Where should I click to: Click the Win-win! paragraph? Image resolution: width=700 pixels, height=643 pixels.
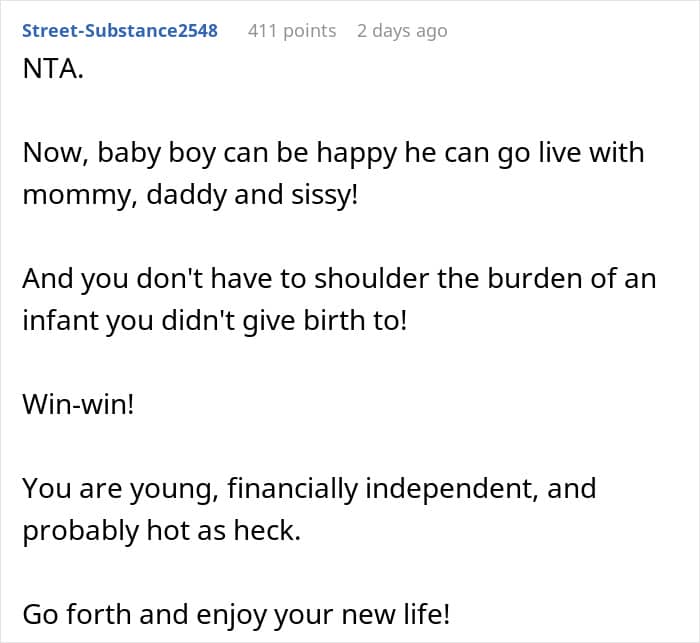pos(78,404)
